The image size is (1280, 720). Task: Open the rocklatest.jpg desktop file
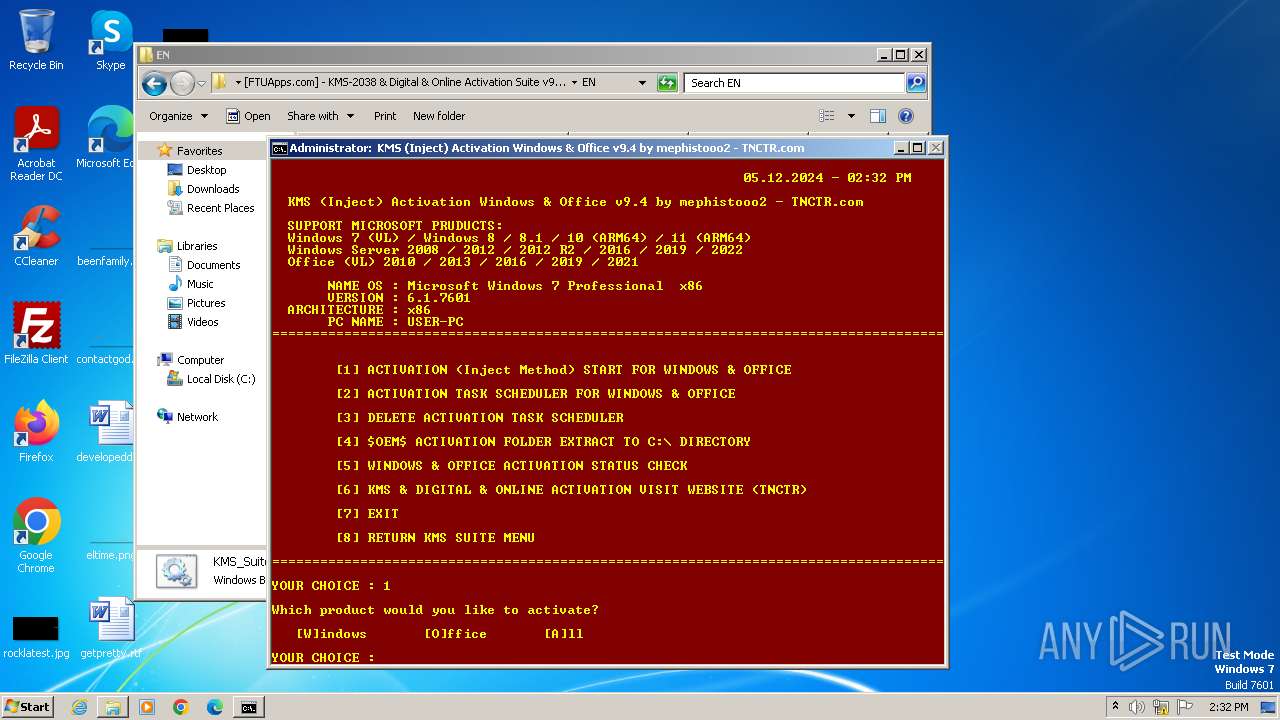(x=36, y=636)
